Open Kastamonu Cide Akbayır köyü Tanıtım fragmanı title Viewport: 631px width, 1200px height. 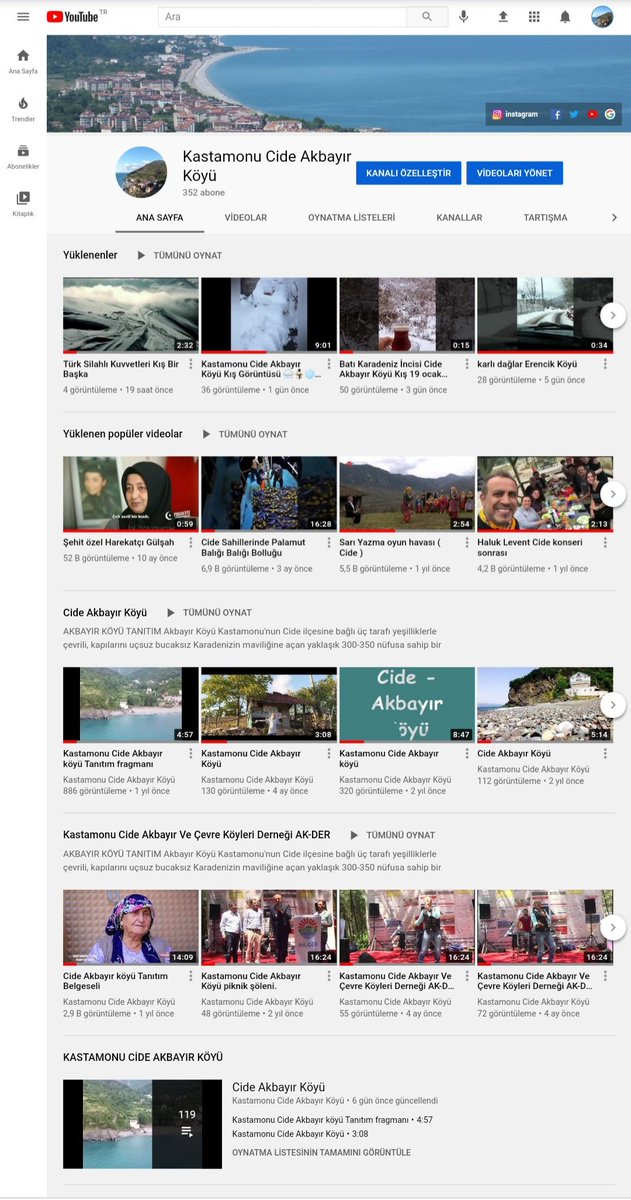point(112,759)
